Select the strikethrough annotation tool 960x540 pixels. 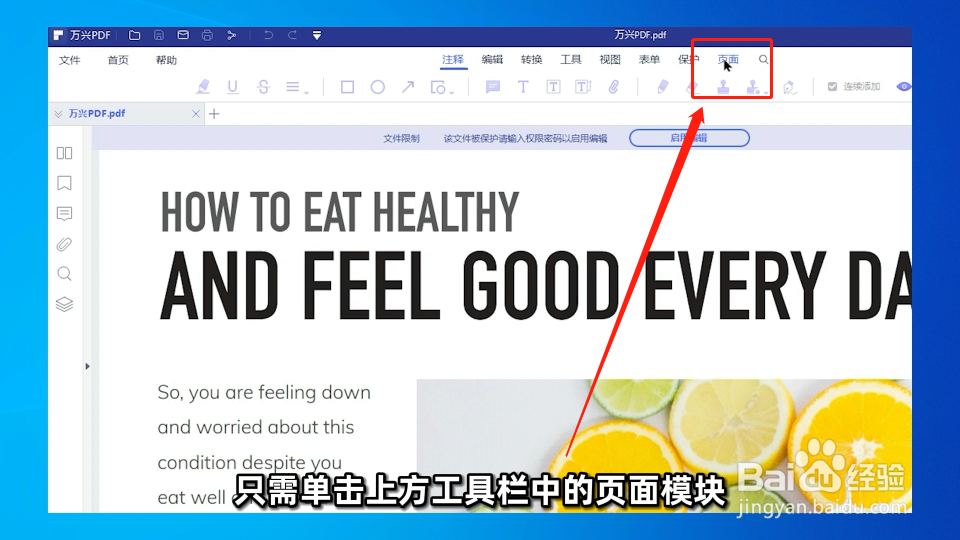click(x=263, y=87)
